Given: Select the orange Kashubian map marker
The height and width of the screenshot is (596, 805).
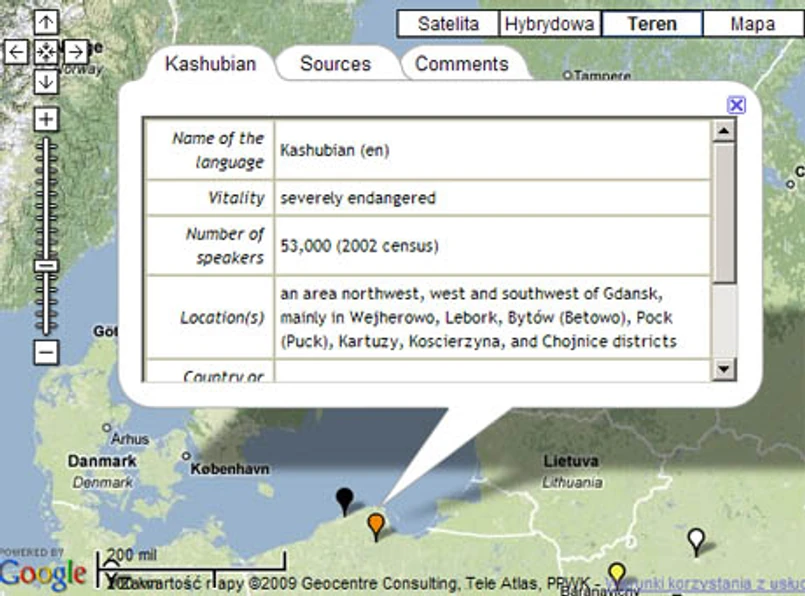Looking at the screenshot, I should [x=376, y=527].
